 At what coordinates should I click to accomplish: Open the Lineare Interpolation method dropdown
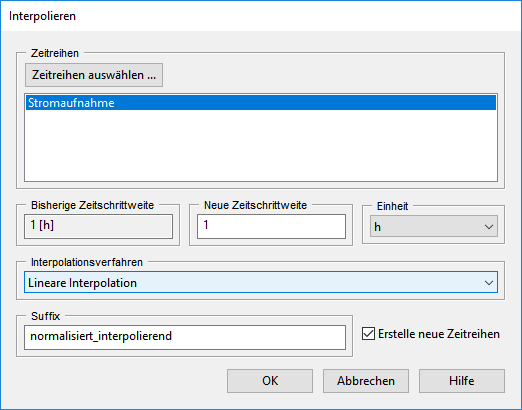[261, 283]
